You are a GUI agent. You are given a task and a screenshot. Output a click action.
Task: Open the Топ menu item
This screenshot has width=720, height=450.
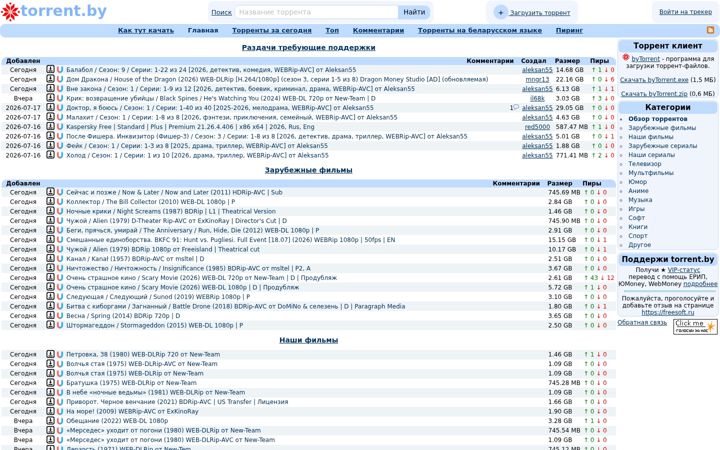(x=332, y=30)
